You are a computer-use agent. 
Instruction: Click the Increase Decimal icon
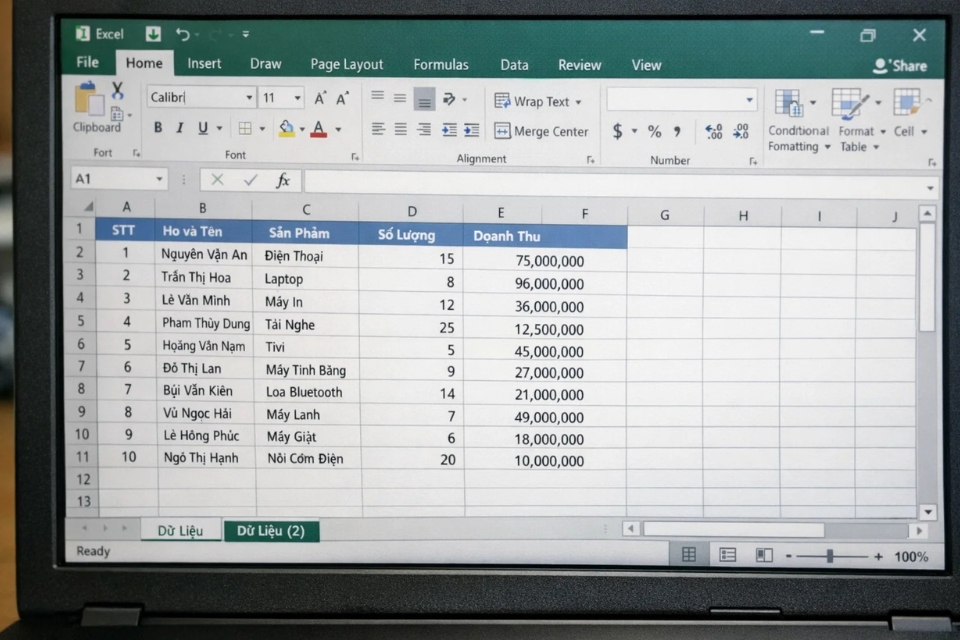pos(712,129)
